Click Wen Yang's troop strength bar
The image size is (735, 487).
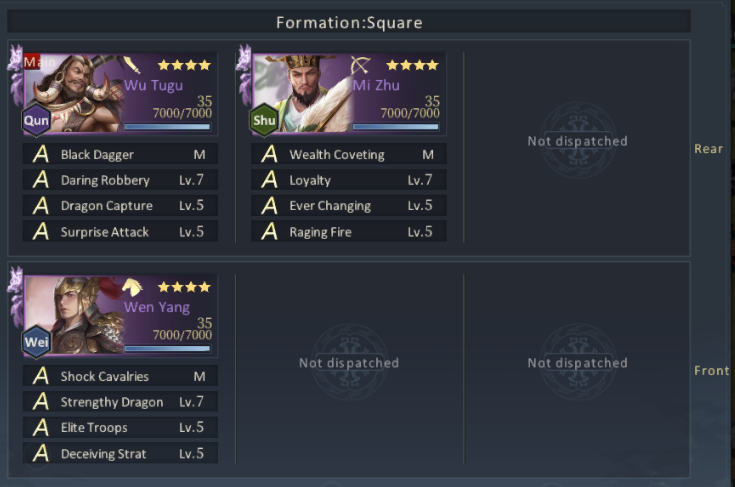coord(167,349)
